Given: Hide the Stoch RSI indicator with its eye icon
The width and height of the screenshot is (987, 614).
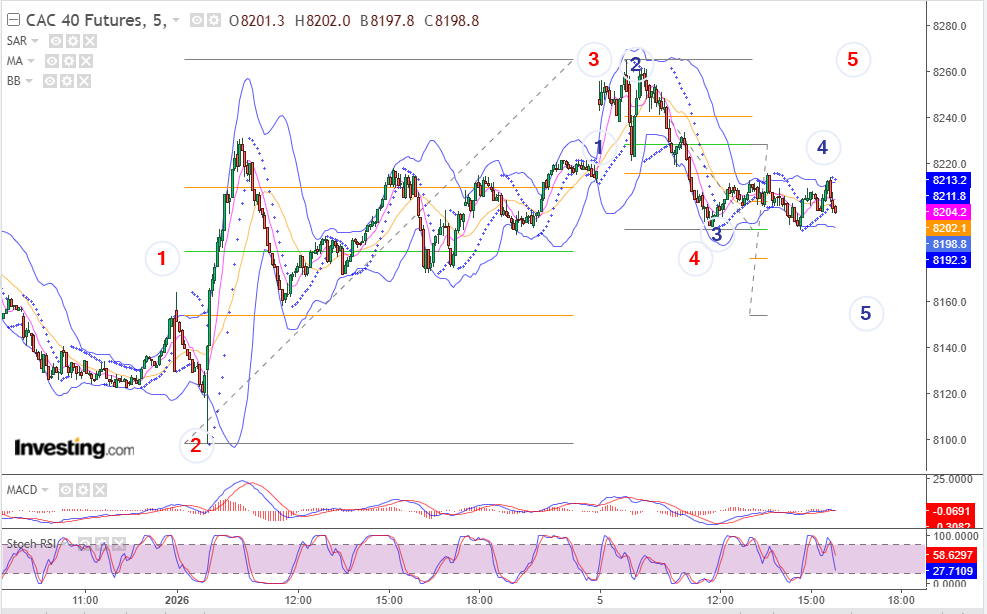Looking at the screenshot, I should (x=84, y=543).
